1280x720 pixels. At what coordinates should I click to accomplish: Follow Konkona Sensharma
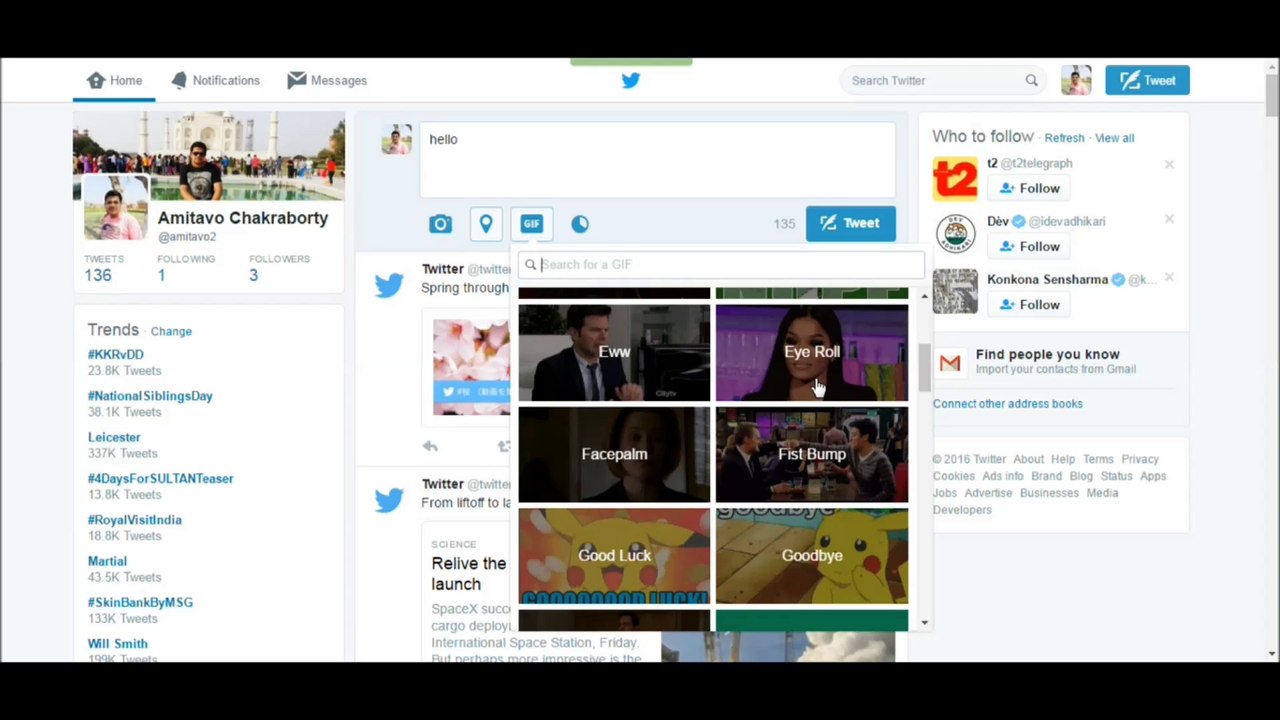(1029, 304)
